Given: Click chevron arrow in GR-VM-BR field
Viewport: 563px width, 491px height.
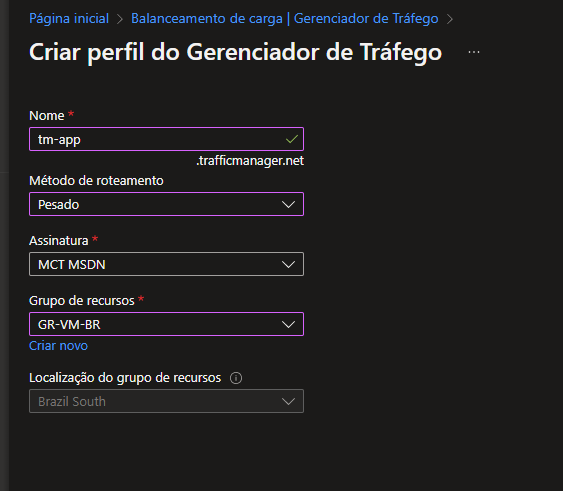Looking at the screenshot, I should pyautogui.click(x=288, y=324).
